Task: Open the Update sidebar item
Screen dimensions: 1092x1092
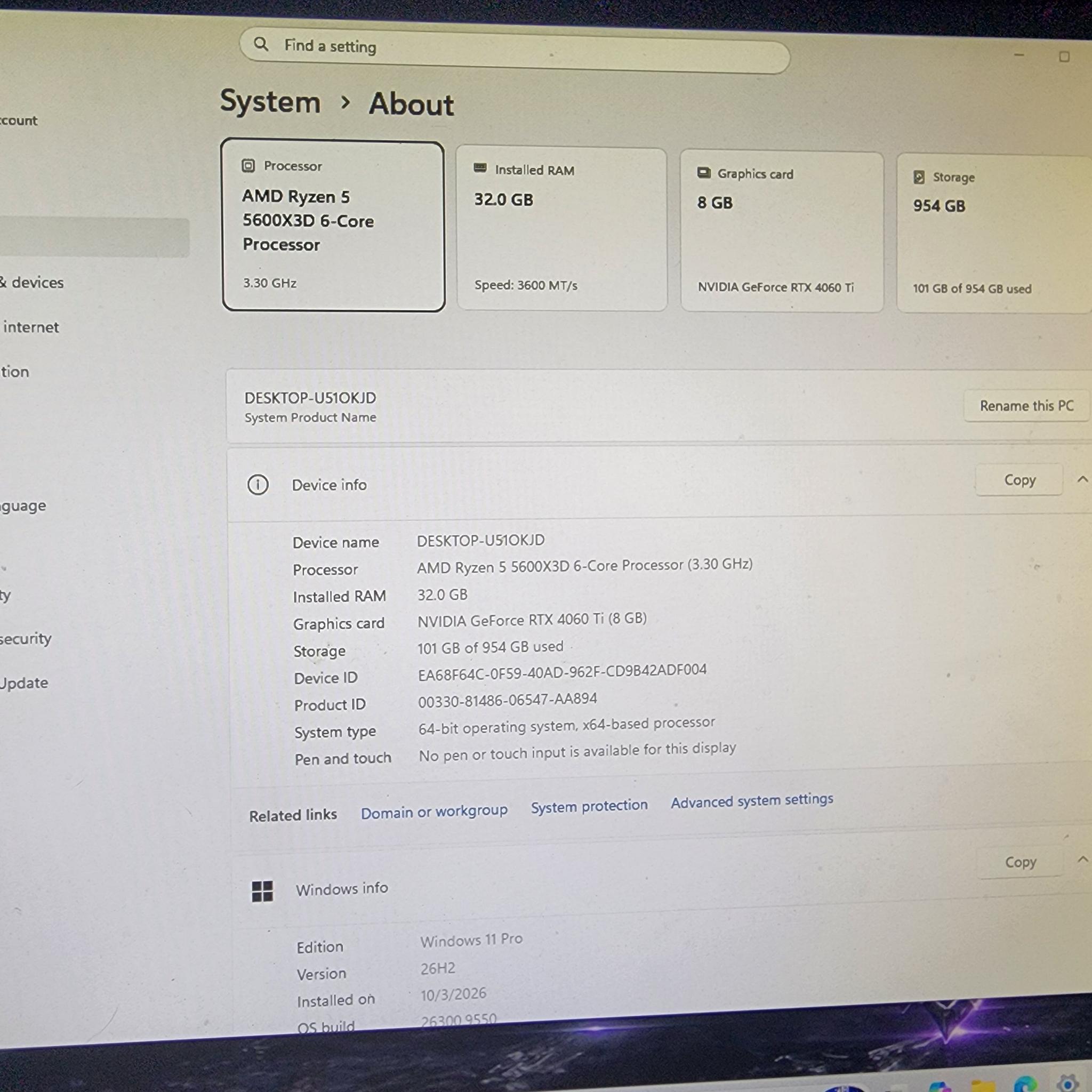Action: pos(25,683)
